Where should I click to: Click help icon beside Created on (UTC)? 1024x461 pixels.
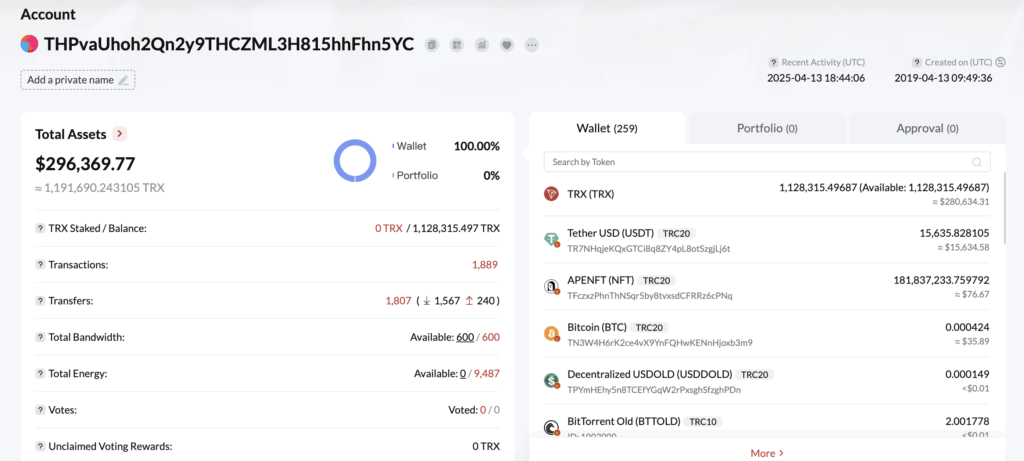click(917, 63)
